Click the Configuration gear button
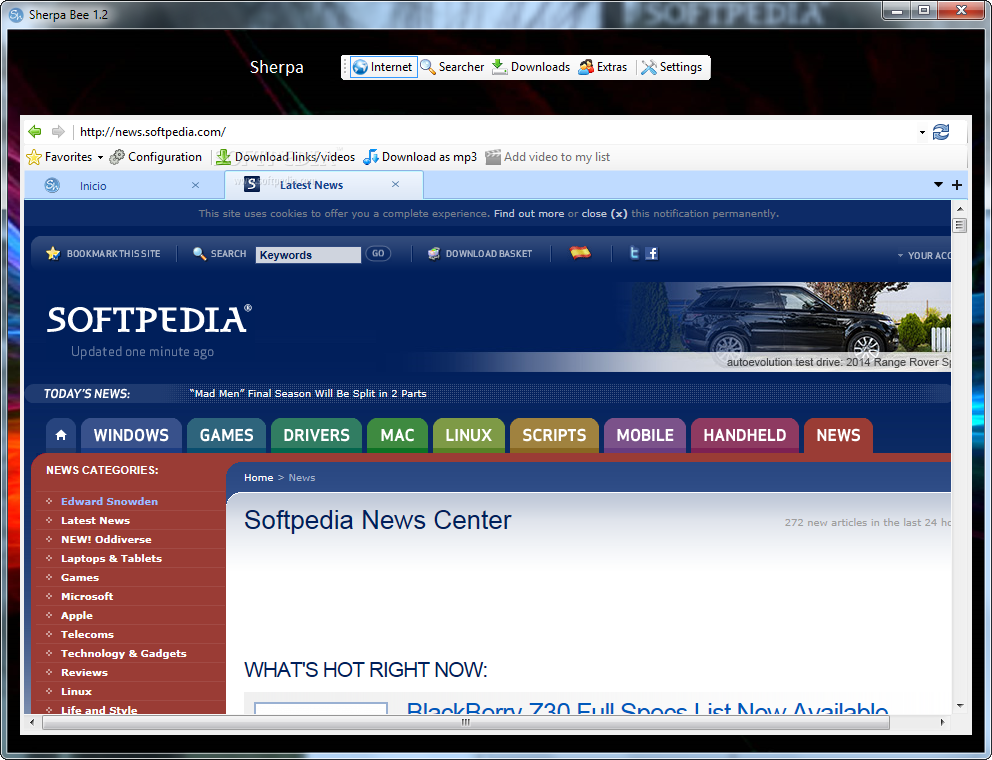992x760 pixels. (156, 157)
